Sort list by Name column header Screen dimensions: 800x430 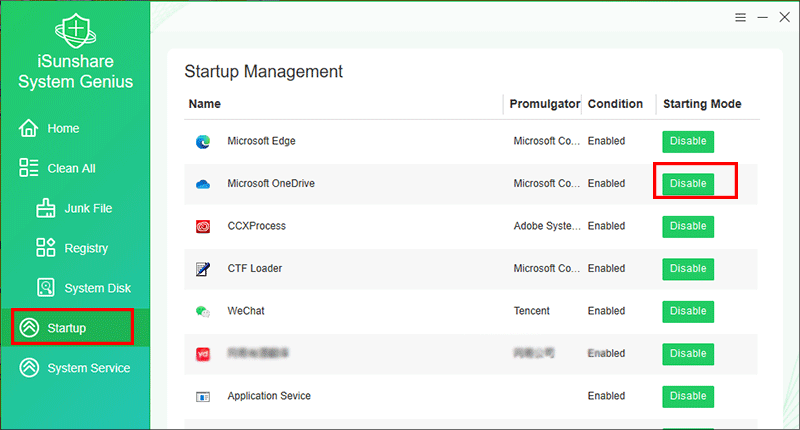(x=205, y=104)
